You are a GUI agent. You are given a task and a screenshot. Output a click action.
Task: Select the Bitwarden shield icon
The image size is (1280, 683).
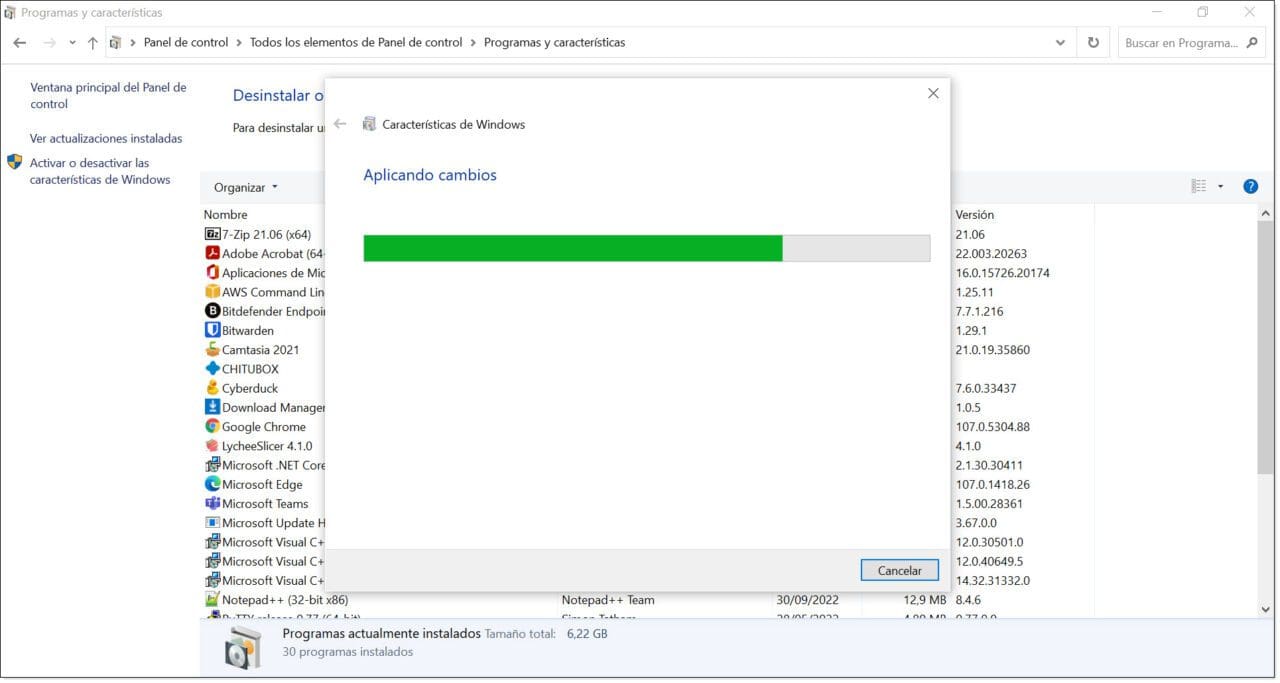(x=212, y=330)
